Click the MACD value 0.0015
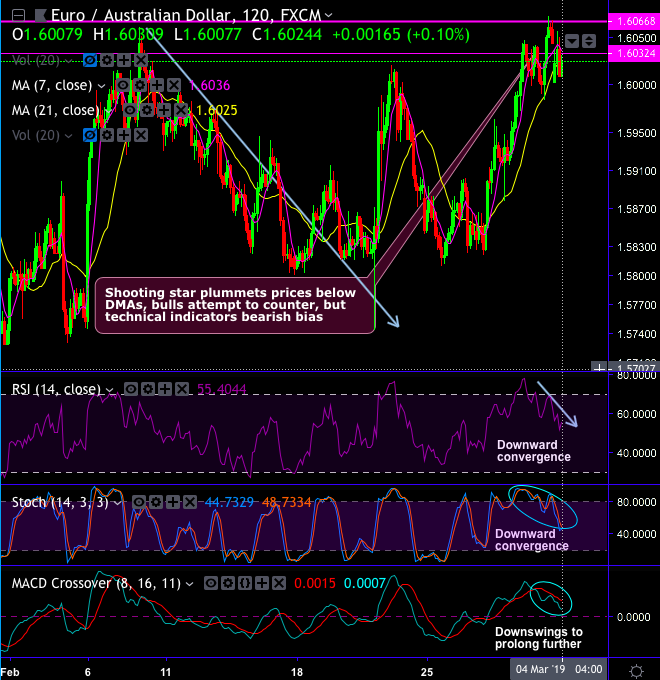This screenshot has width=660, height=680. [x=315, y=584]
